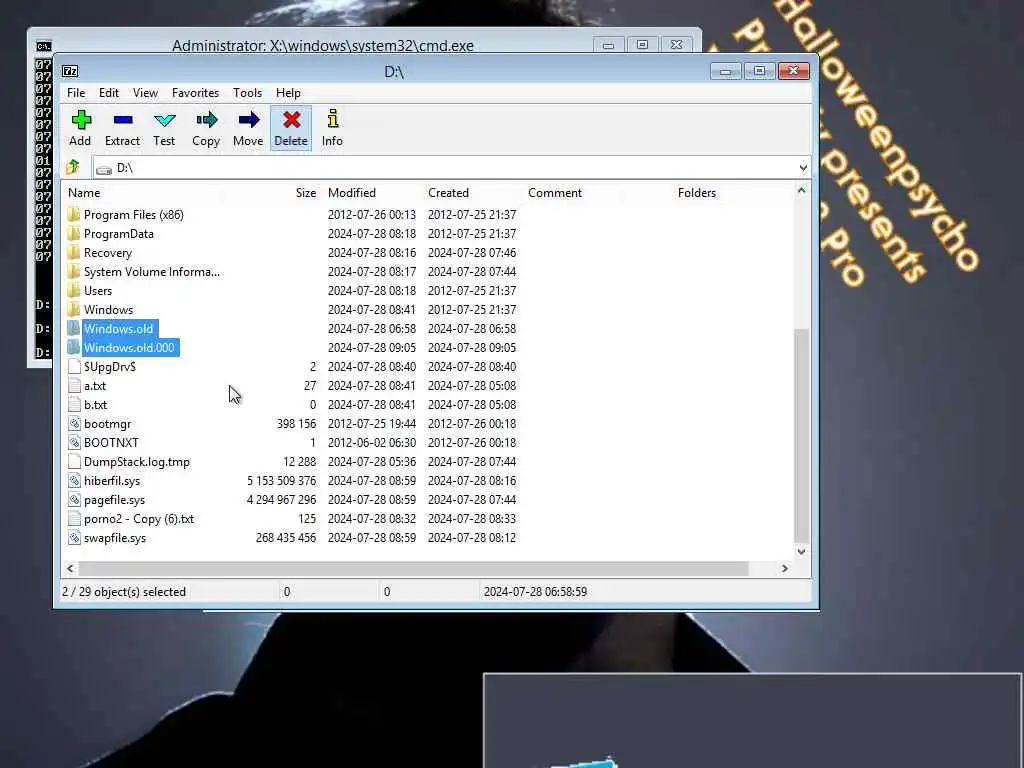Select the Users folder icon
The height and width of the screenshot is (768, 1024).
click(x=74, y=290)
